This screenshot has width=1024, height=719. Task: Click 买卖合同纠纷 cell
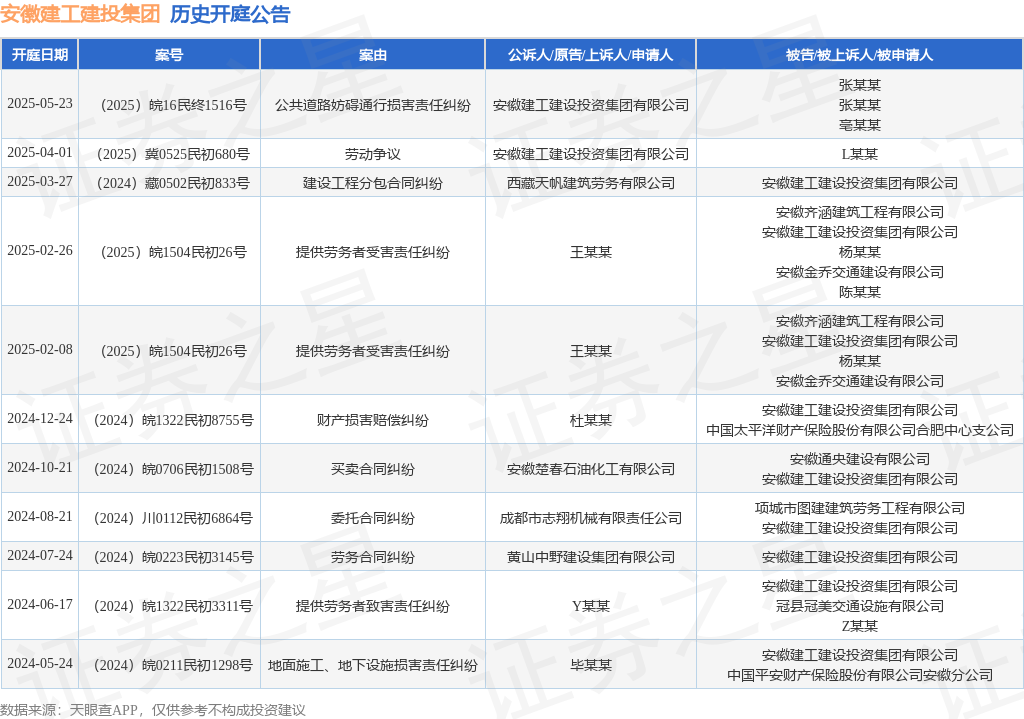pos(373,469)
